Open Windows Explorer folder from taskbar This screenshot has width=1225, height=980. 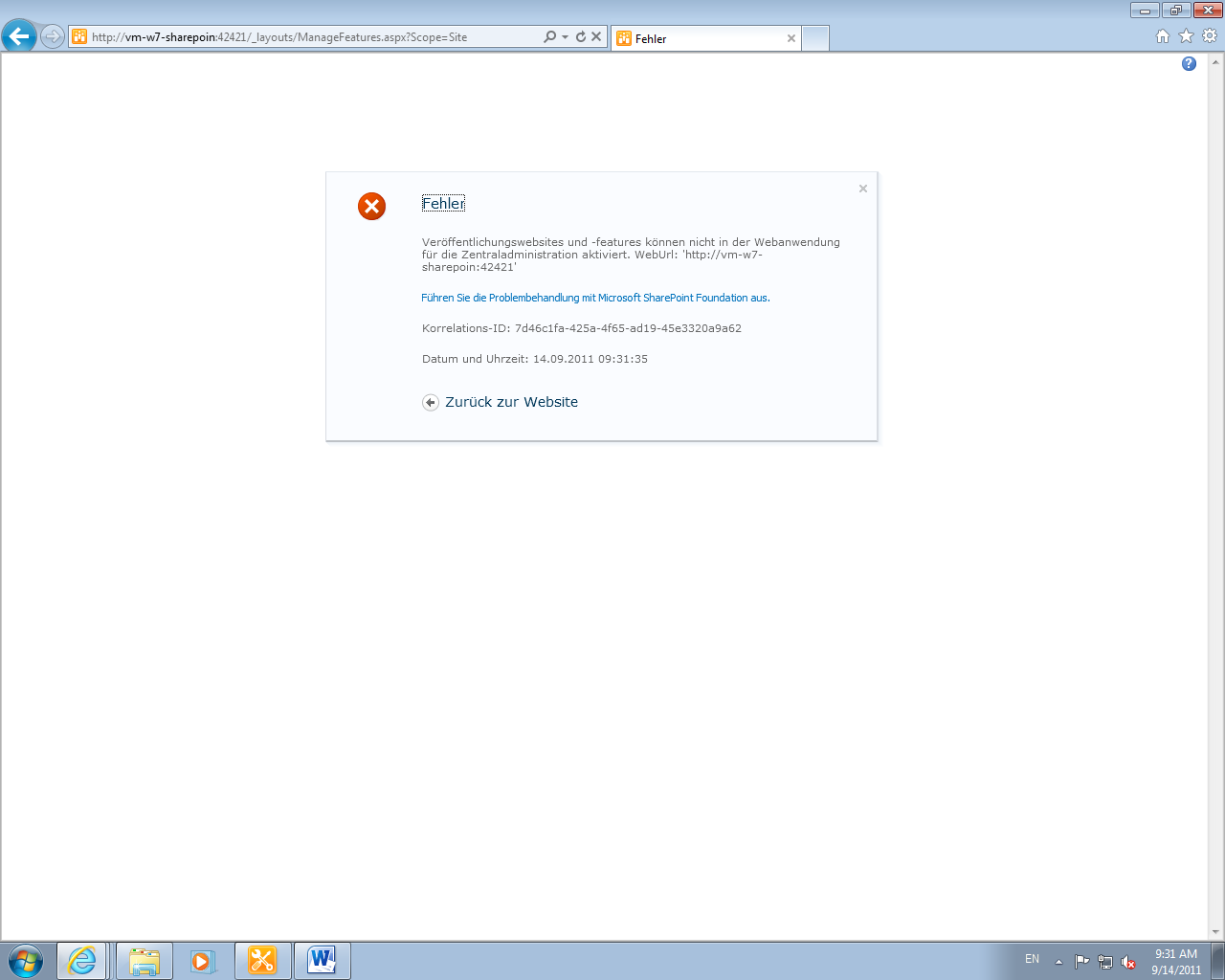pyautogui.click(x=145, y=961)
